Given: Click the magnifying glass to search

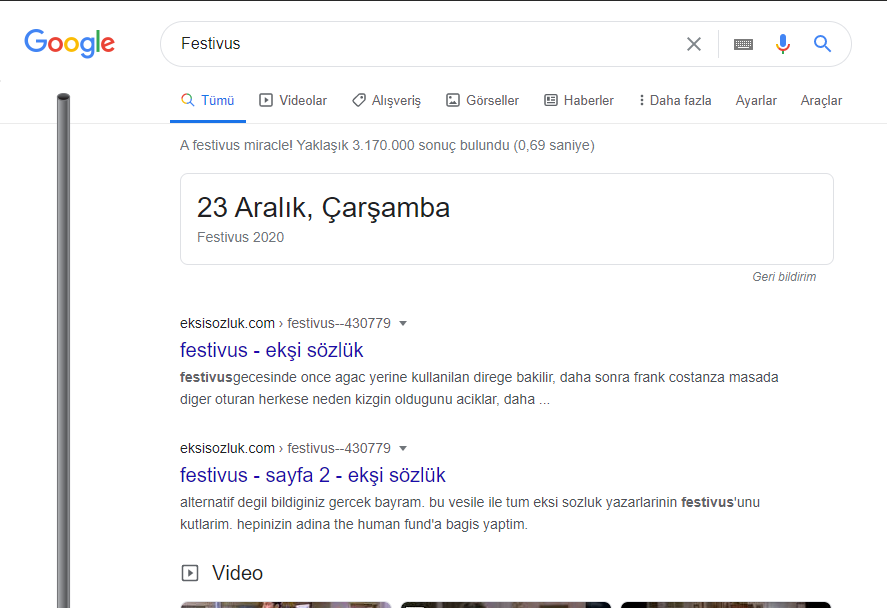Looking at the screenshot, I should point(822,44).
